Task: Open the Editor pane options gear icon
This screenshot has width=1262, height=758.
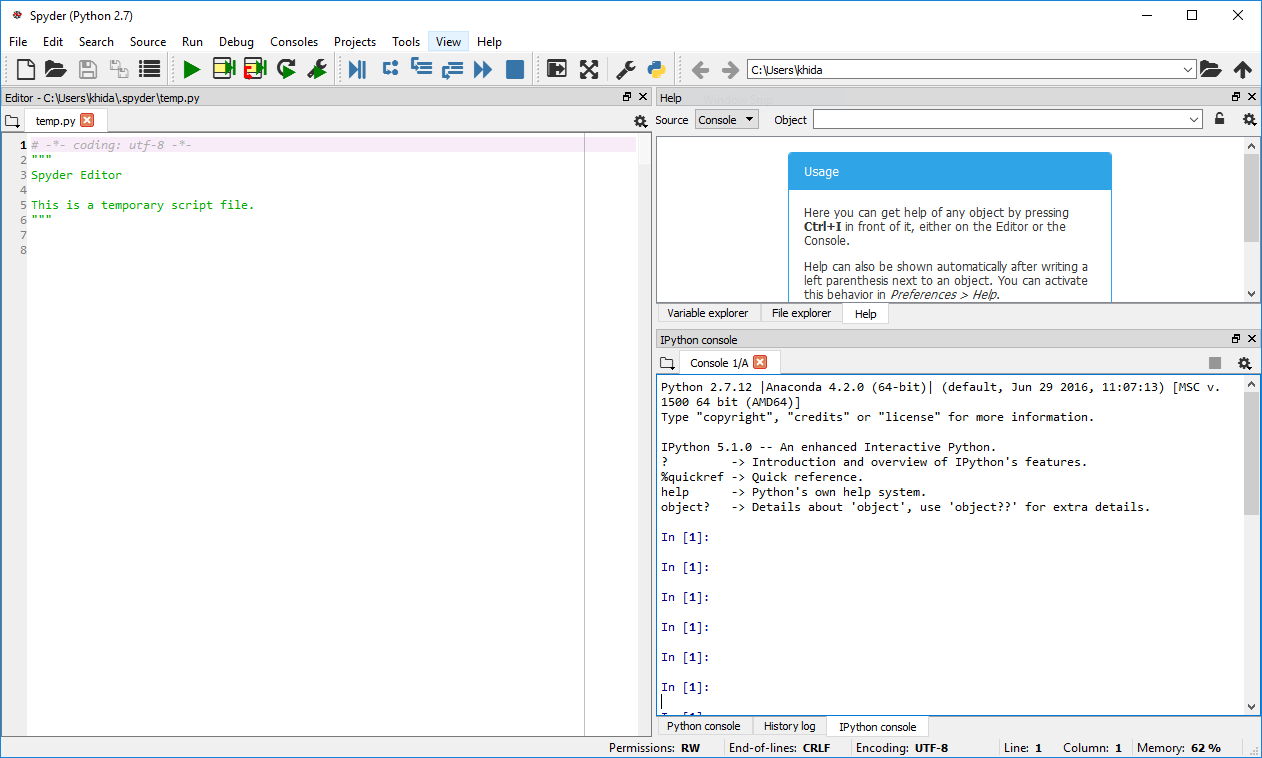Action: click(x=641, y=121)
